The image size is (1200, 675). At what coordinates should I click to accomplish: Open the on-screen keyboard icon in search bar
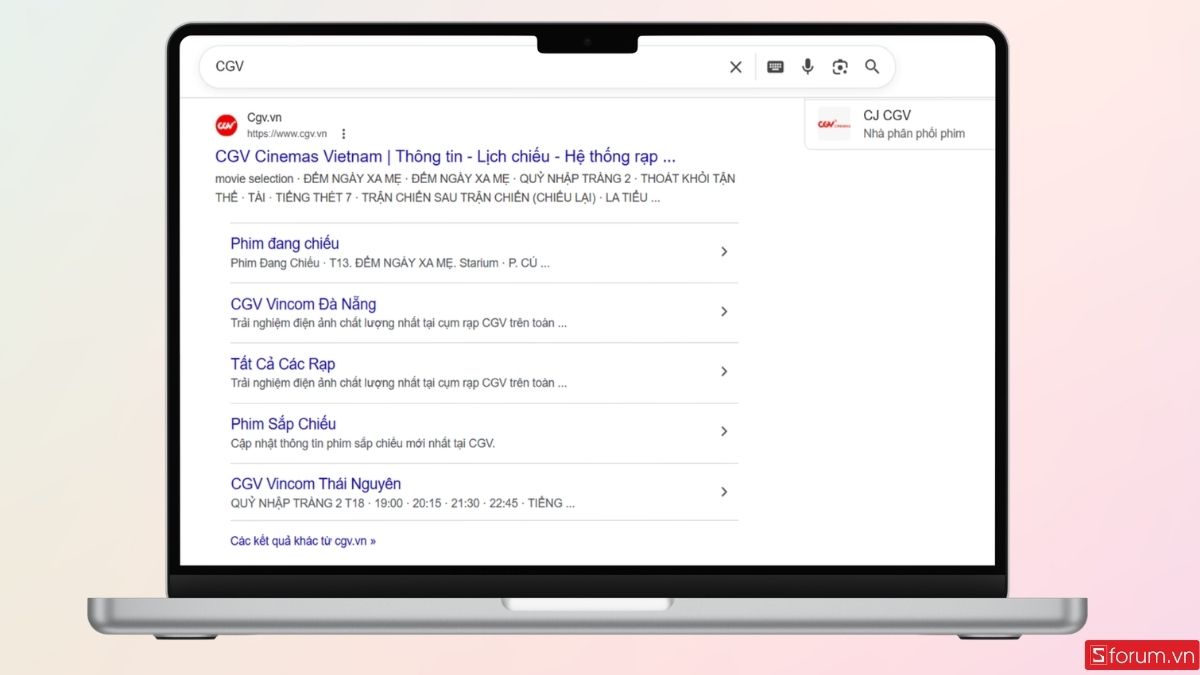(x=774, y=66)
